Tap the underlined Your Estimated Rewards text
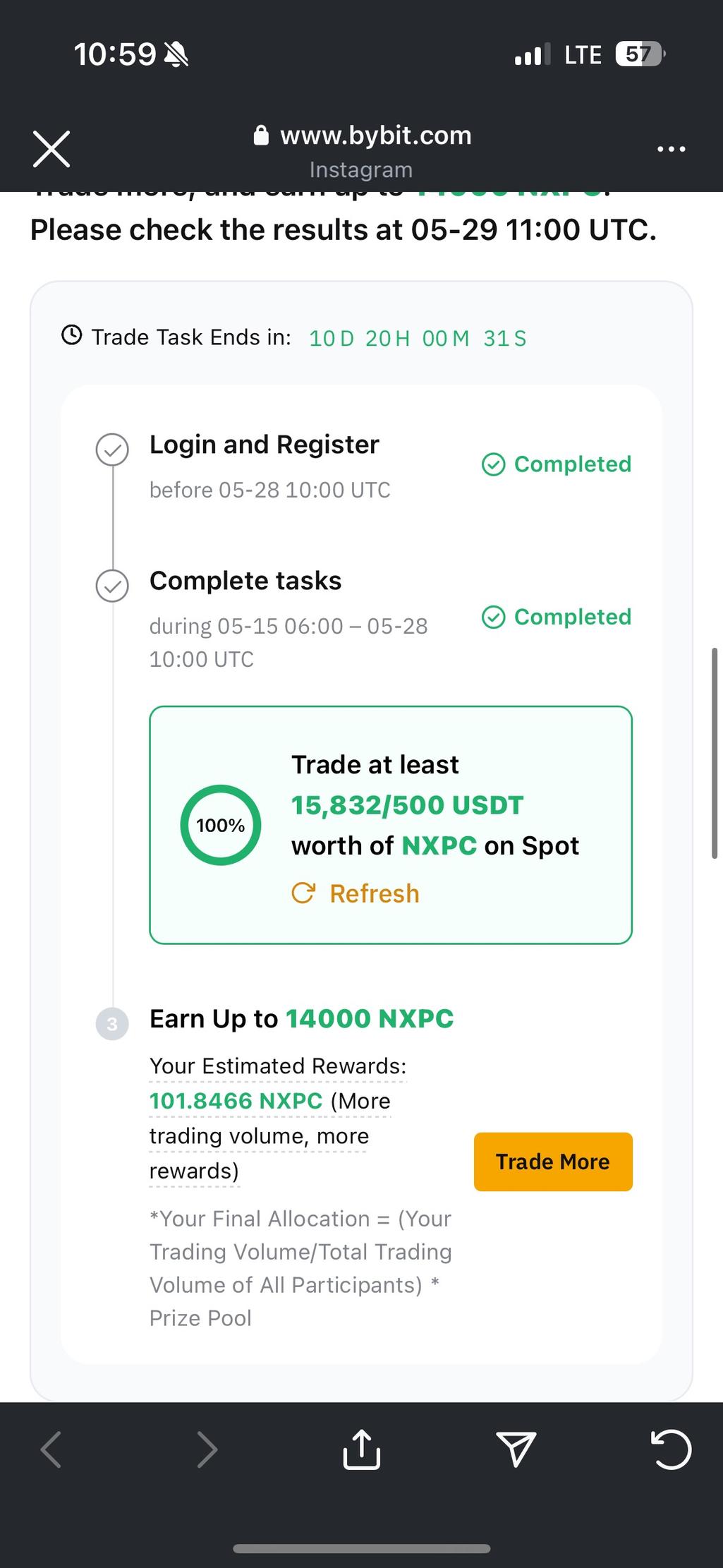Viewport: 723px width, 1568px height. point(278,1066)
